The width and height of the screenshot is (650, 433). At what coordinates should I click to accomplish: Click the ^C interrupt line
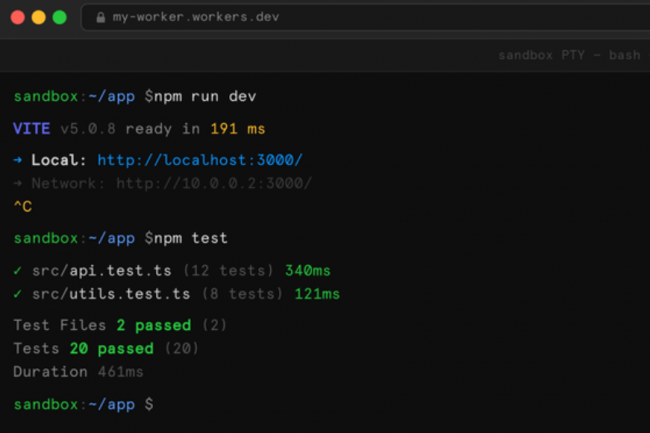coord(22,207)
